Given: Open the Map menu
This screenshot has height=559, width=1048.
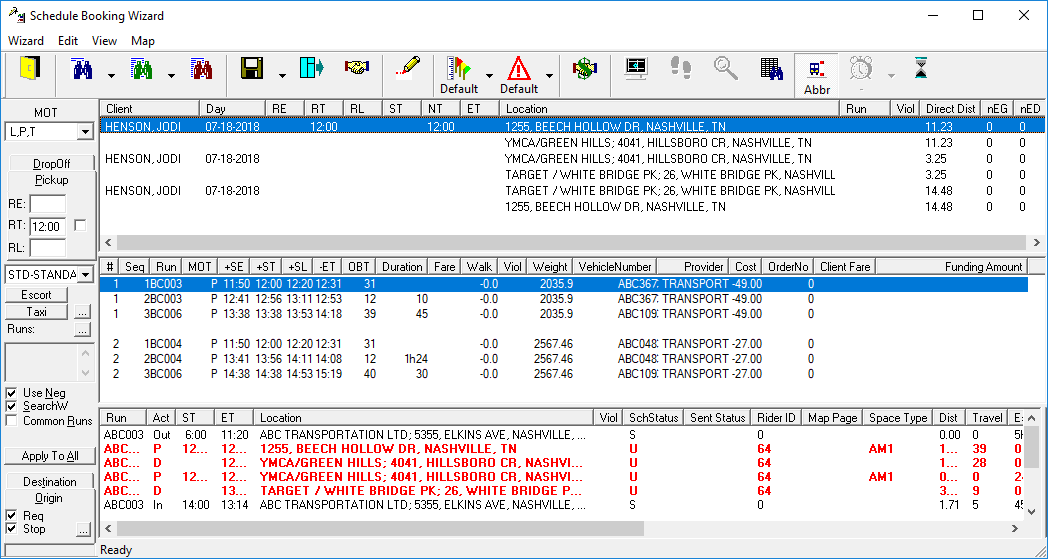Looking at the screenshot, I should point(143,41).
